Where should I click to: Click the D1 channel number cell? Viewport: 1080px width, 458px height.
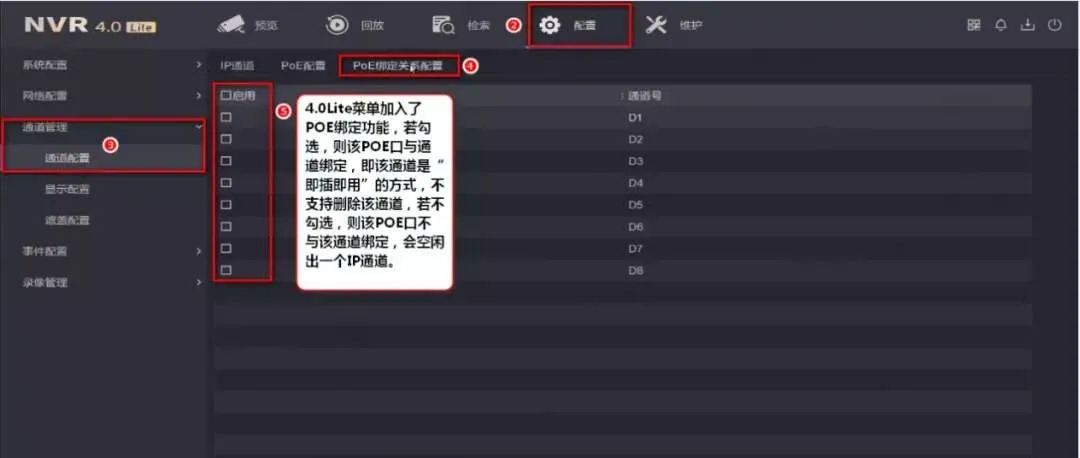[x=635, y=118]
